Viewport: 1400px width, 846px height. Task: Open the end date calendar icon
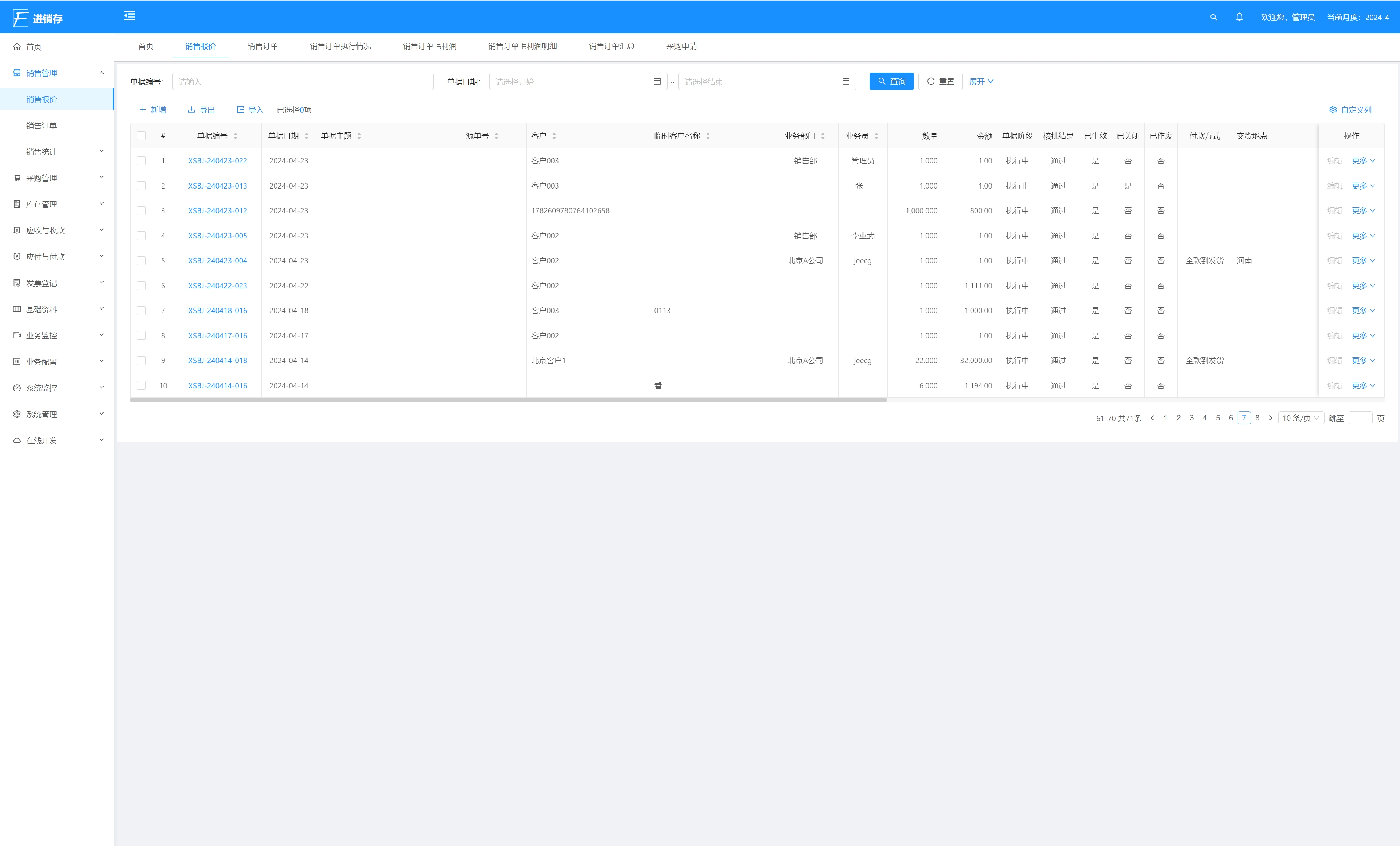tap(845, 81)
